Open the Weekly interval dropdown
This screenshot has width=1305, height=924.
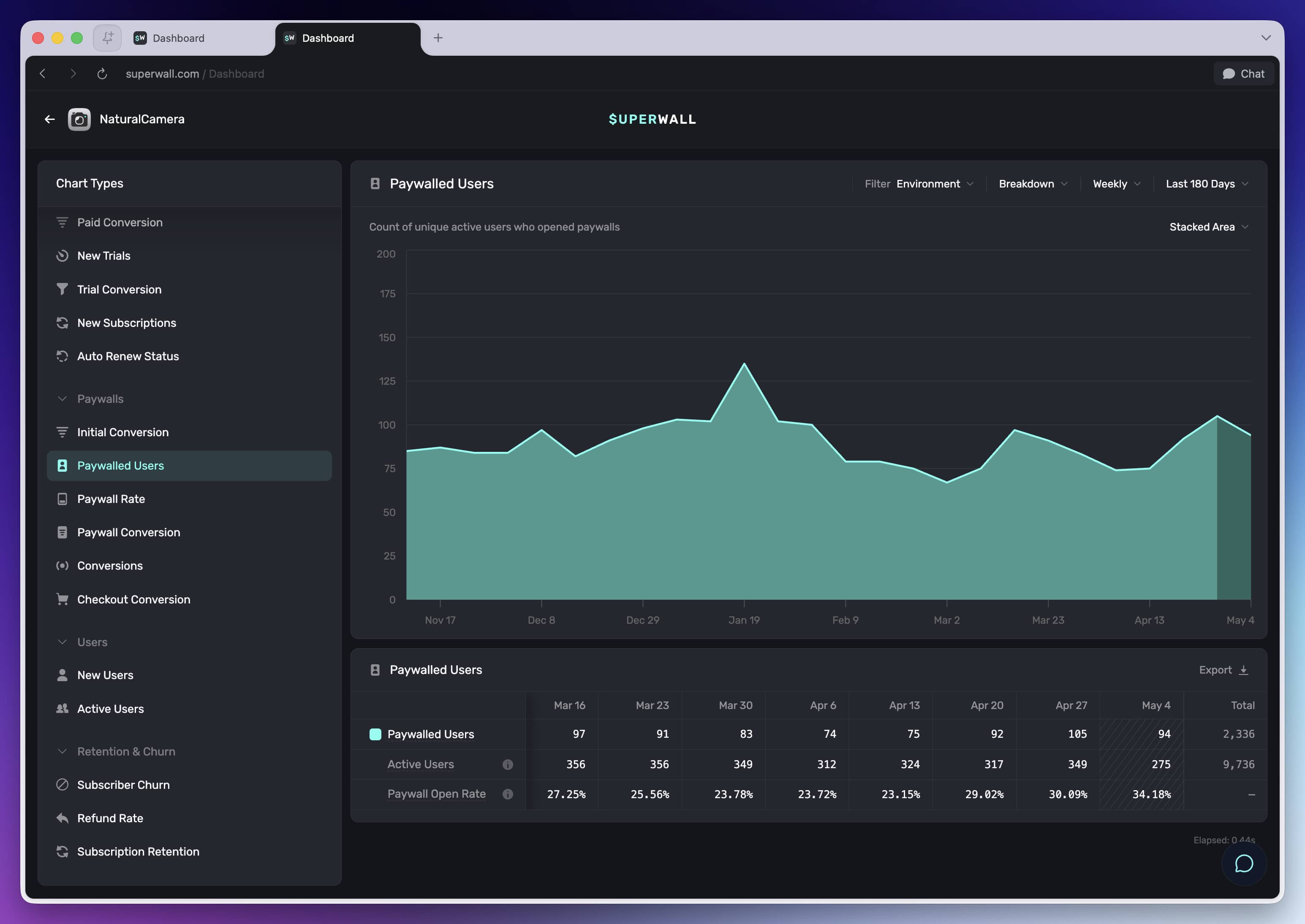click(1116, 184)
